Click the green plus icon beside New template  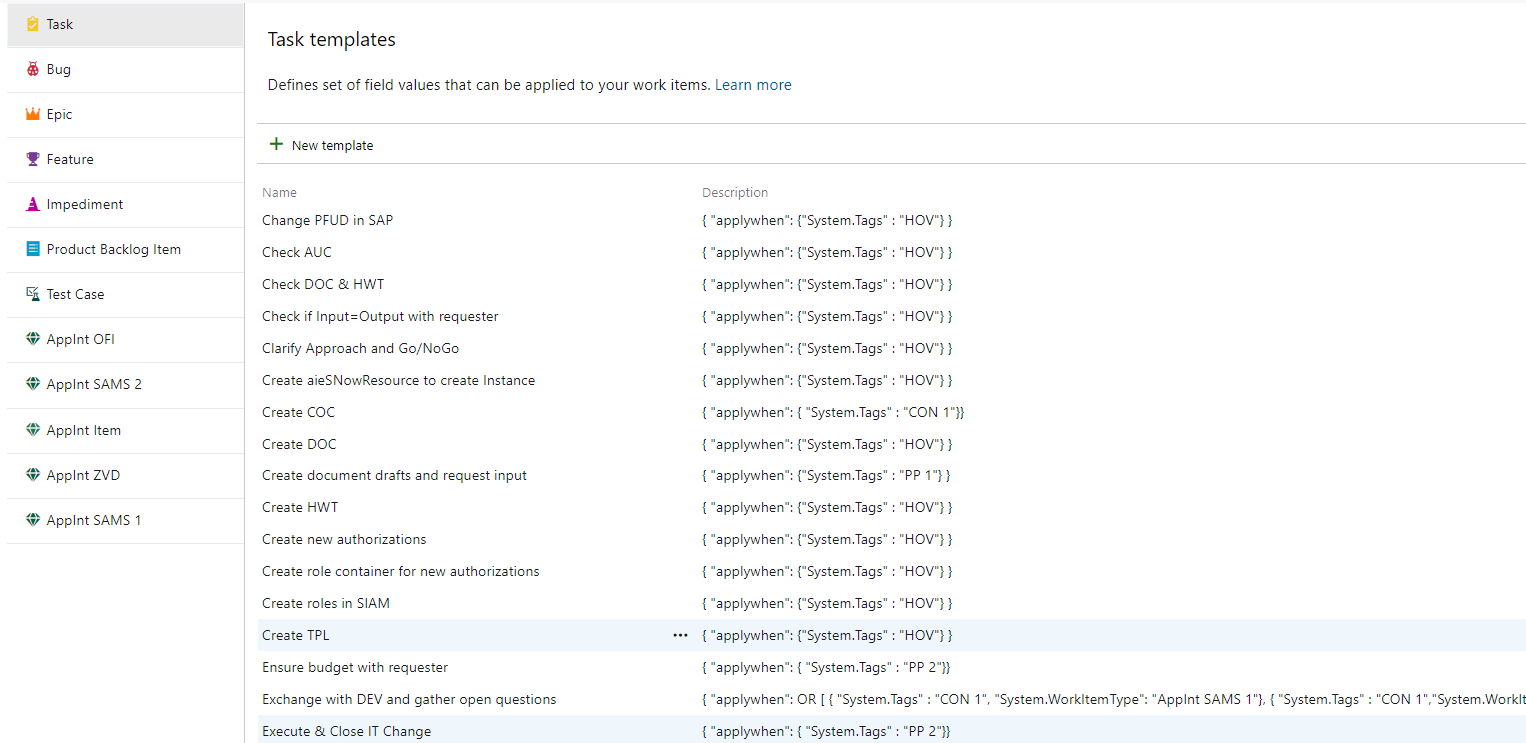(276, 143)
